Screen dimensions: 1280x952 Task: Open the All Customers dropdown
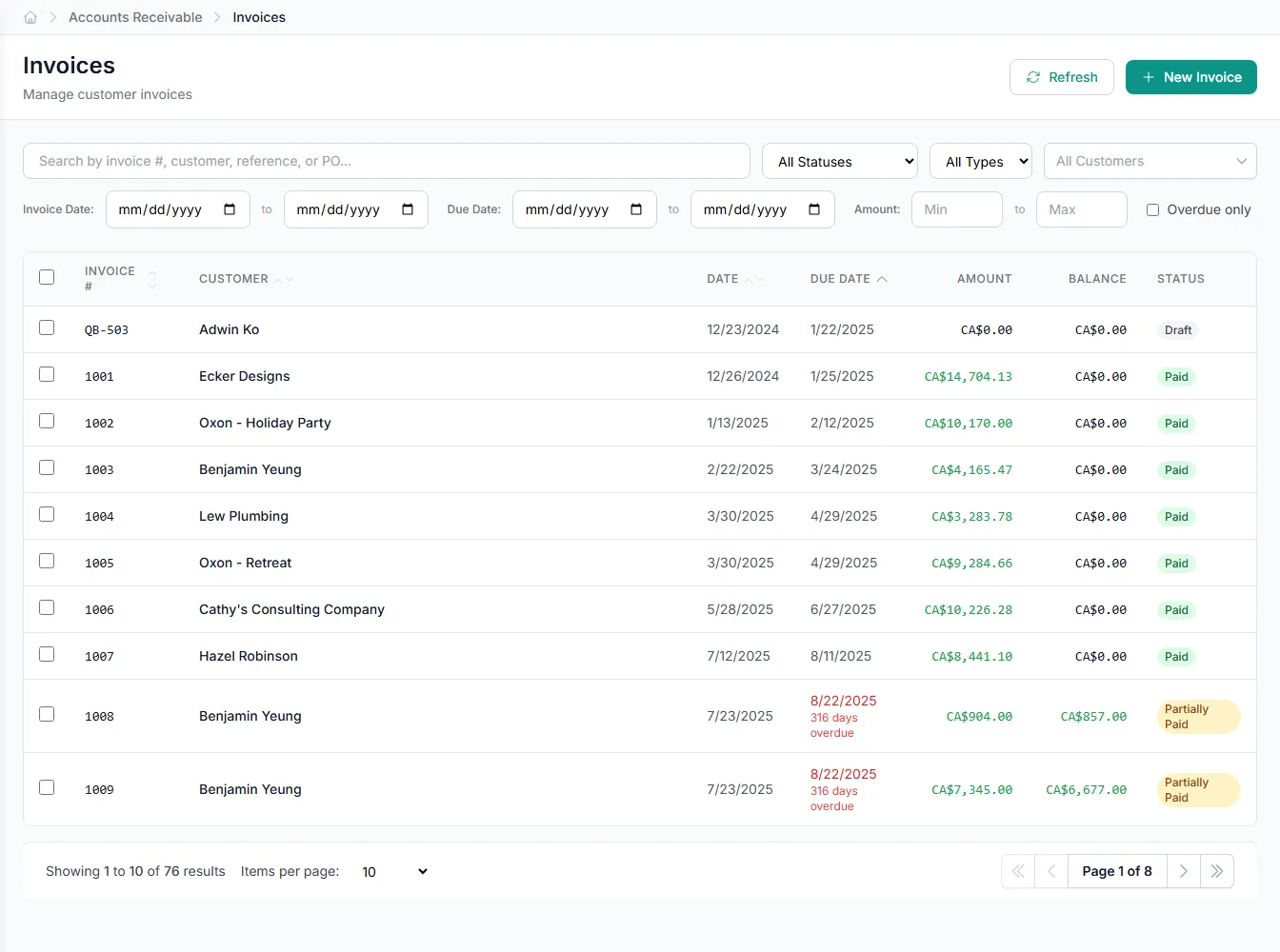(1150, 161)
